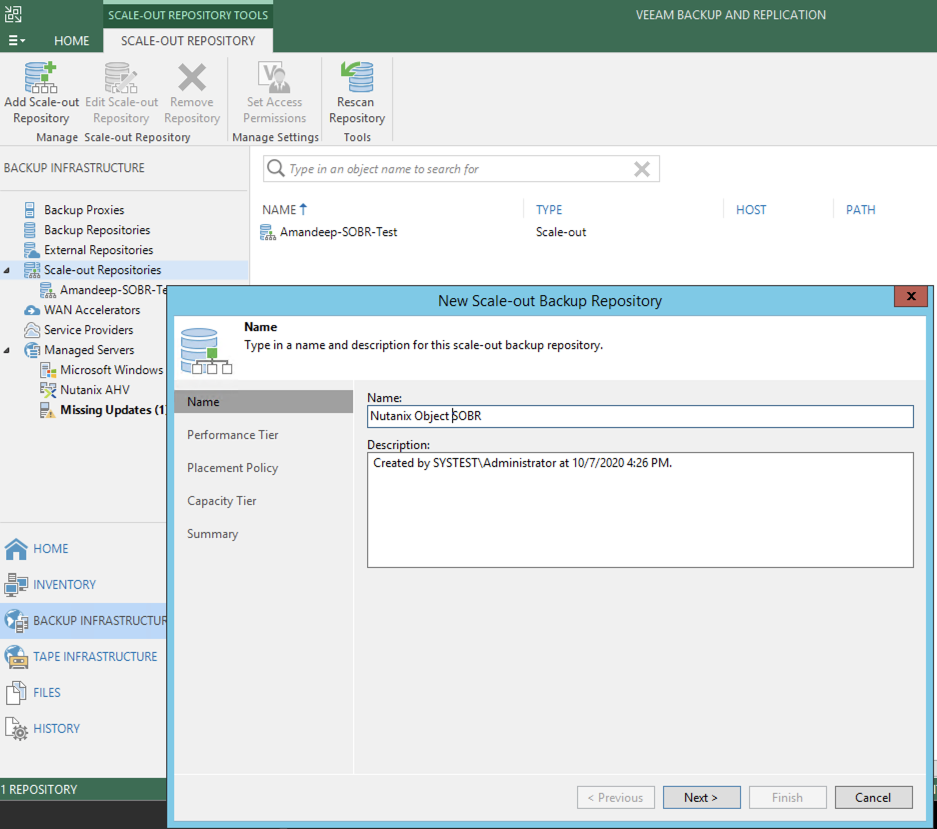This screenshot has width=937, height=829.
Task: Click the application icon in title bar
Action: point(13,14)
